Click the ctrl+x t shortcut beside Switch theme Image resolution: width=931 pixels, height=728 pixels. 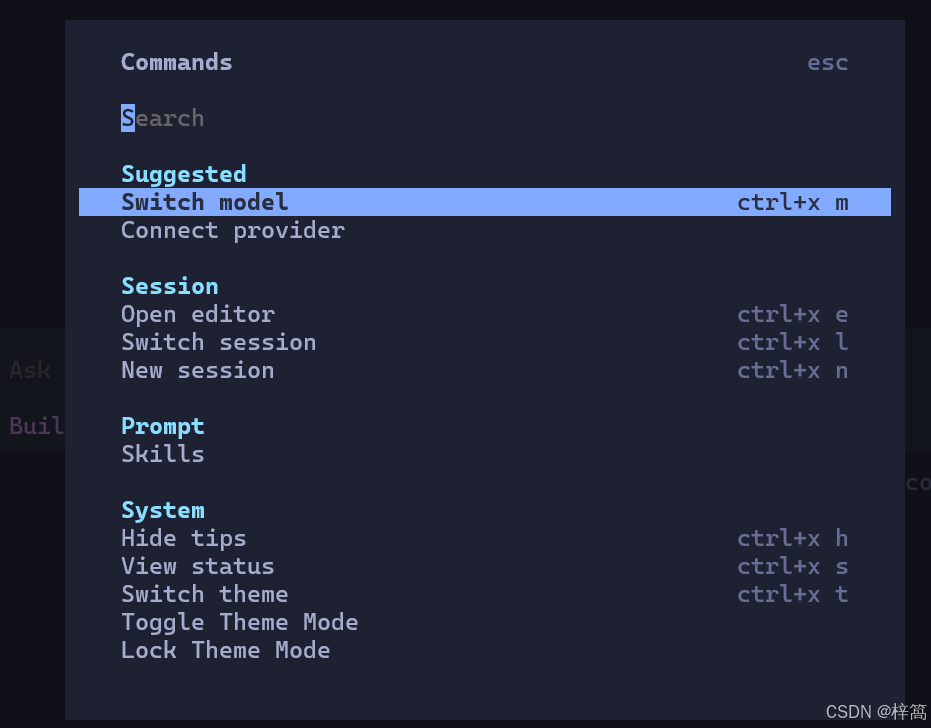793,594
